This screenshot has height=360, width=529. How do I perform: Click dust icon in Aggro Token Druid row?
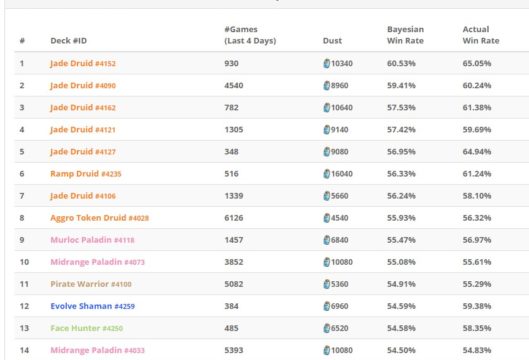[327, 218]
